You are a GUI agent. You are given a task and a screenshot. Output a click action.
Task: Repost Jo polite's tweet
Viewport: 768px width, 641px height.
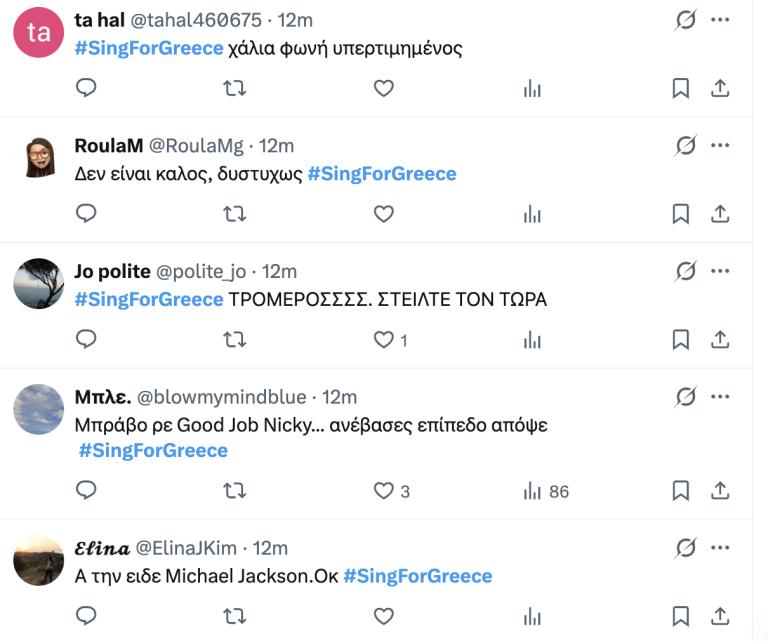(234, 340)
